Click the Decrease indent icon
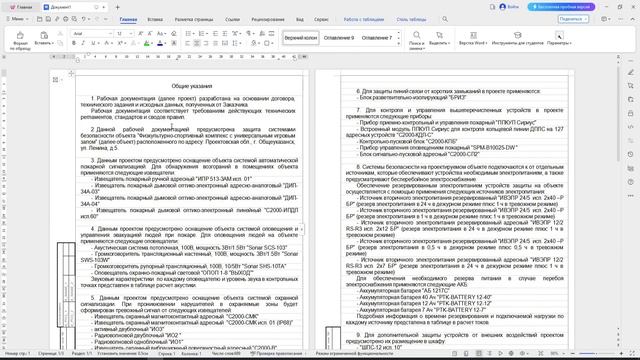The height and width of the screenshot is (360, 640). 215,33
